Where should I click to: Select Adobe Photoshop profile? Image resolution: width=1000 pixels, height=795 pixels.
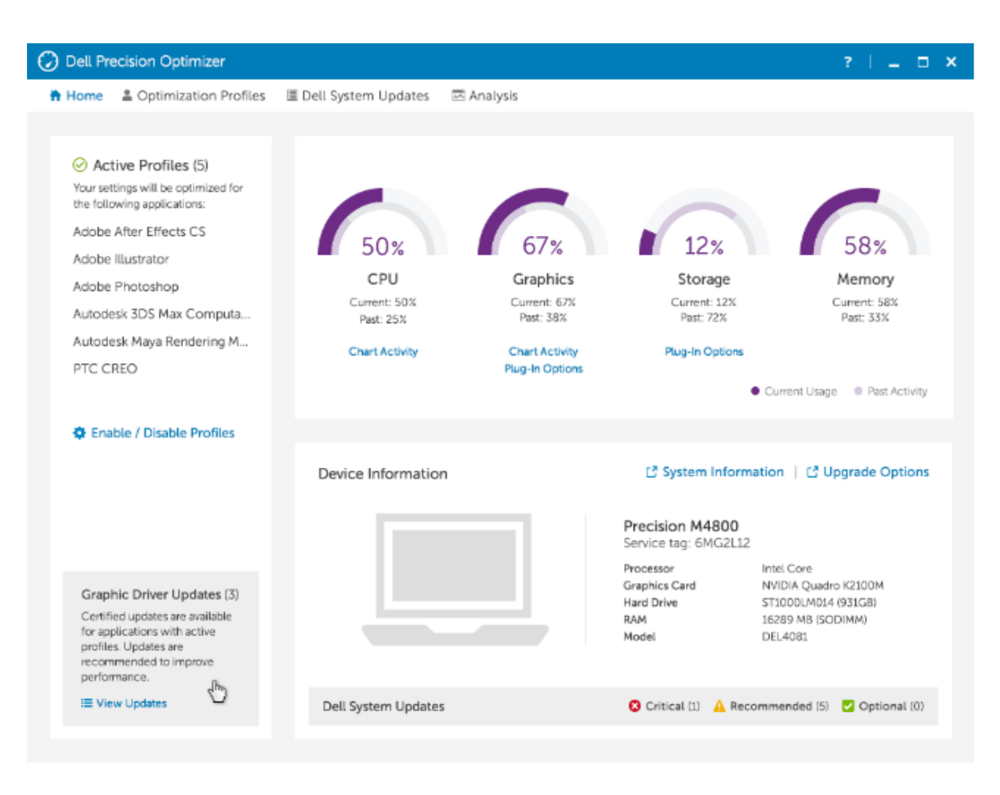126,286
